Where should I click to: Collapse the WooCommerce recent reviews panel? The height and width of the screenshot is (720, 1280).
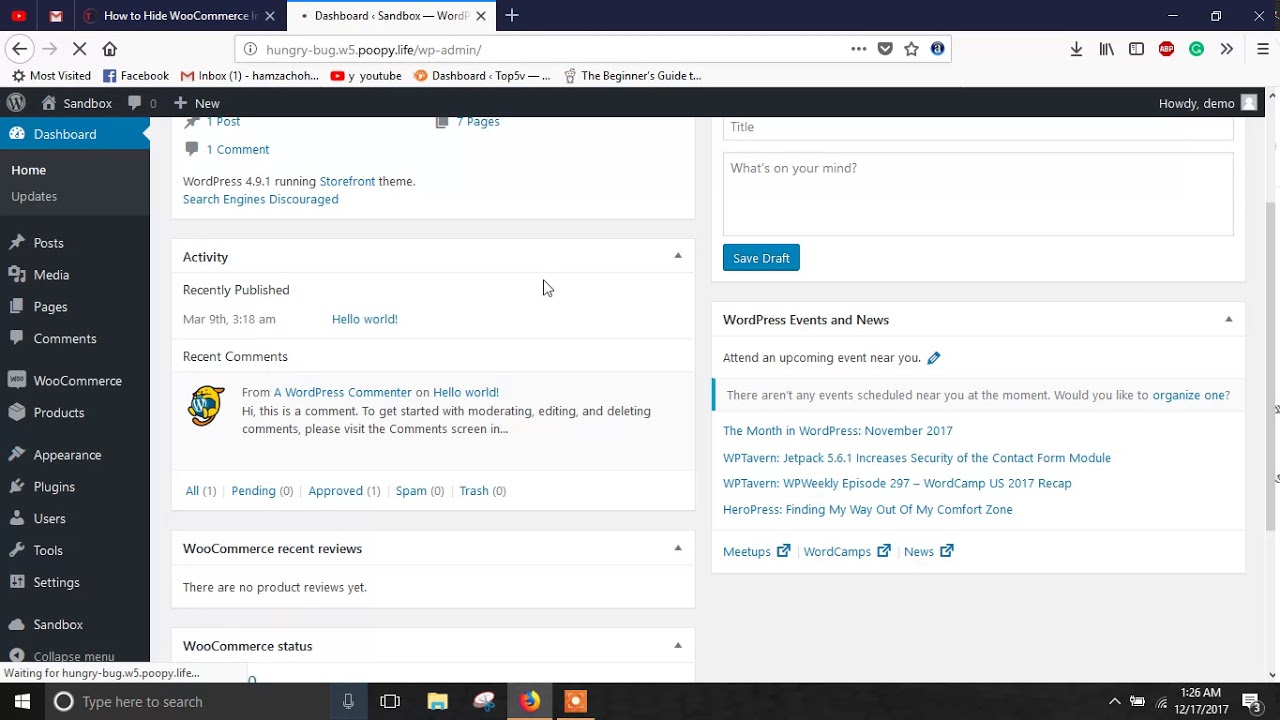coord(678,548)
